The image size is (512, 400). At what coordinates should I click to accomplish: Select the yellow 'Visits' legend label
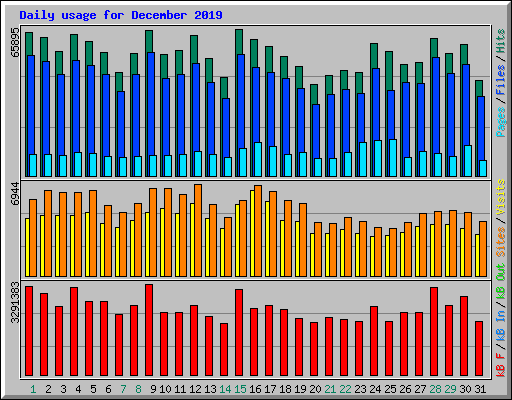500,197
